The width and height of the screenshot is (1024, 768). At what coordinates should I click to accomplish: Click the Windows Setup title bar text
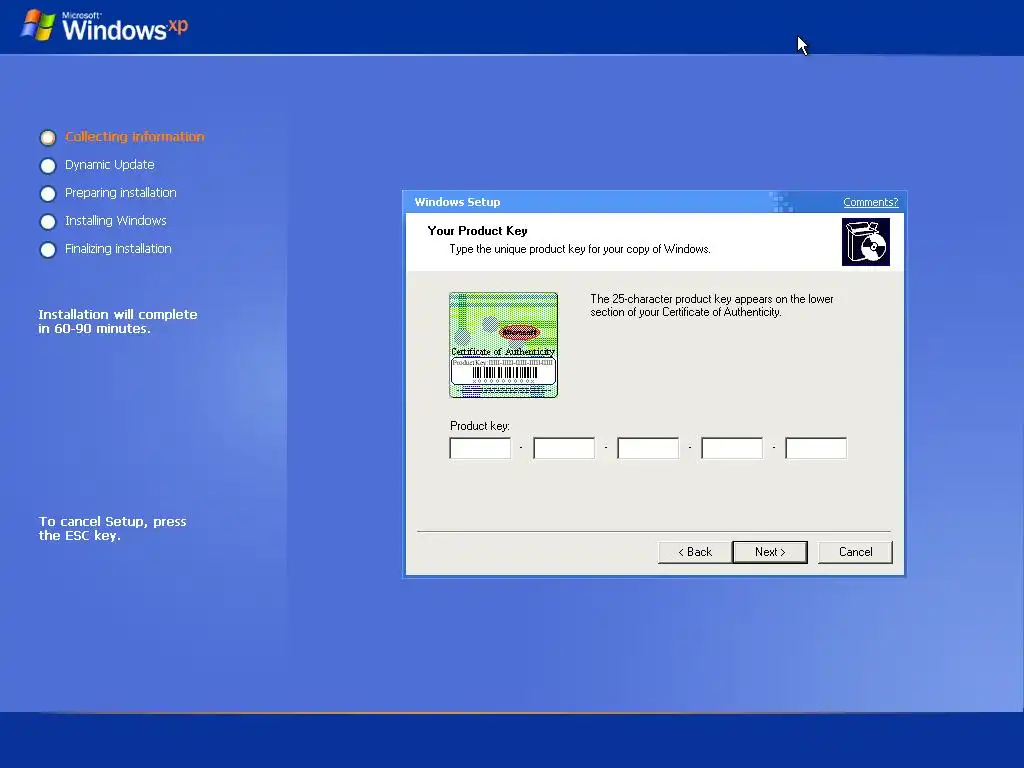tap(457, 202)
